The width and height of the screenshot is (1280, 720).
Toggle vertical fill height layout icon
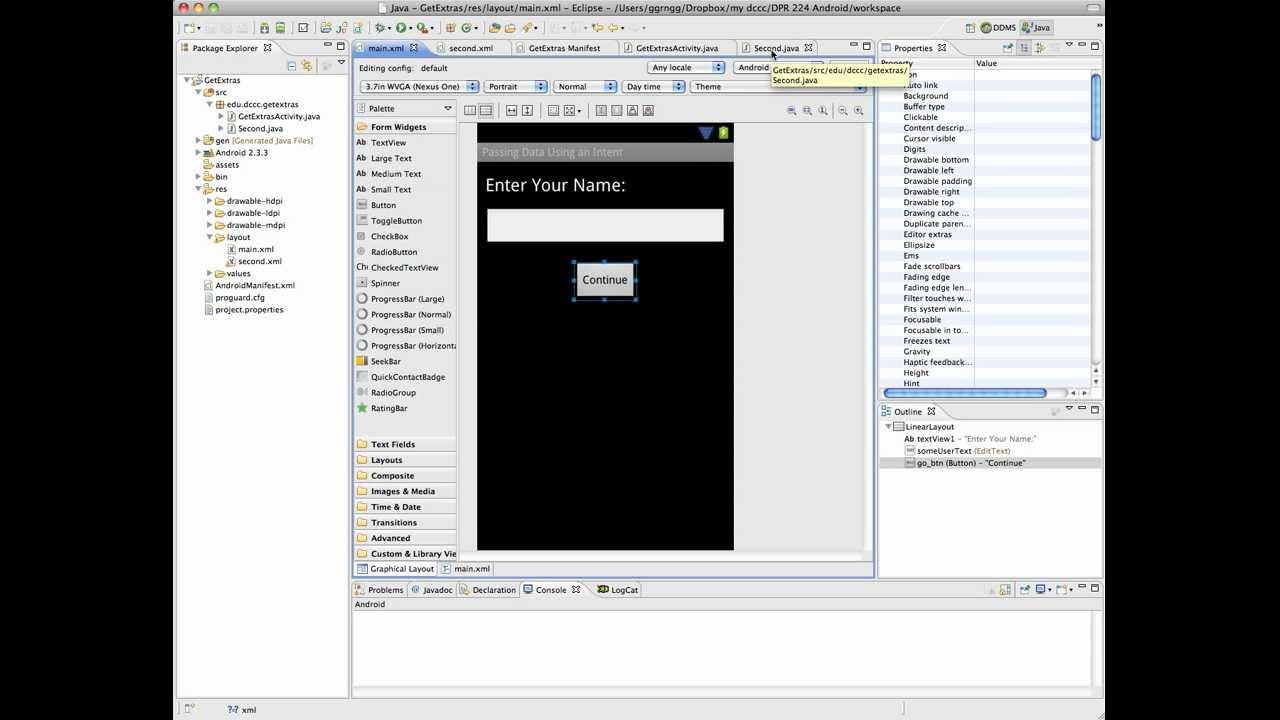pyautogui.click(x=527, y=110)
